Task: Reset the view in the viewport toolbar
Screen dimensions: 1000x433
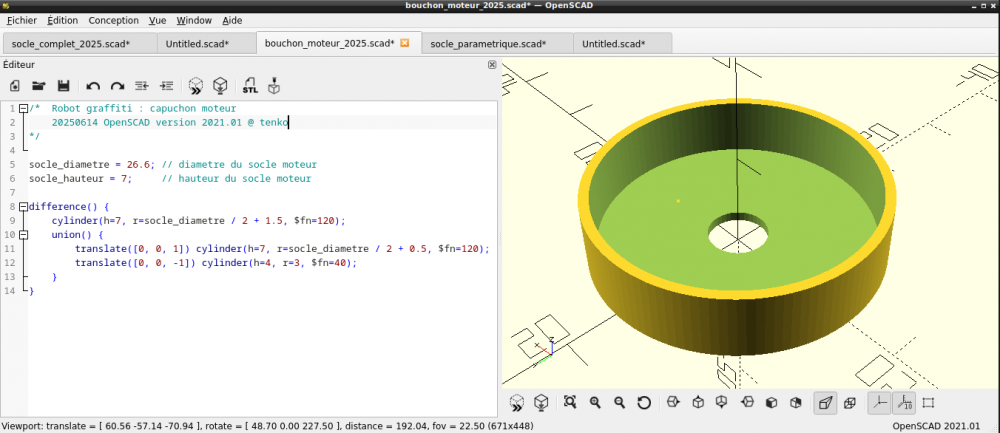Action: (644, 403)
